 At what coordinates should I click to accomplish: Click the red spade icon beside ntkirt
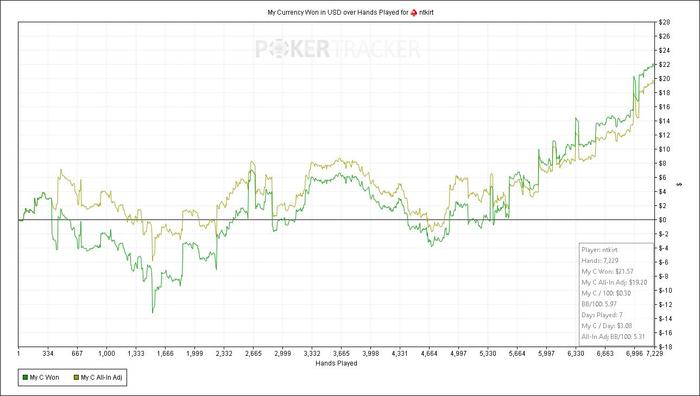pyautogui.click(x=413, y=13)
